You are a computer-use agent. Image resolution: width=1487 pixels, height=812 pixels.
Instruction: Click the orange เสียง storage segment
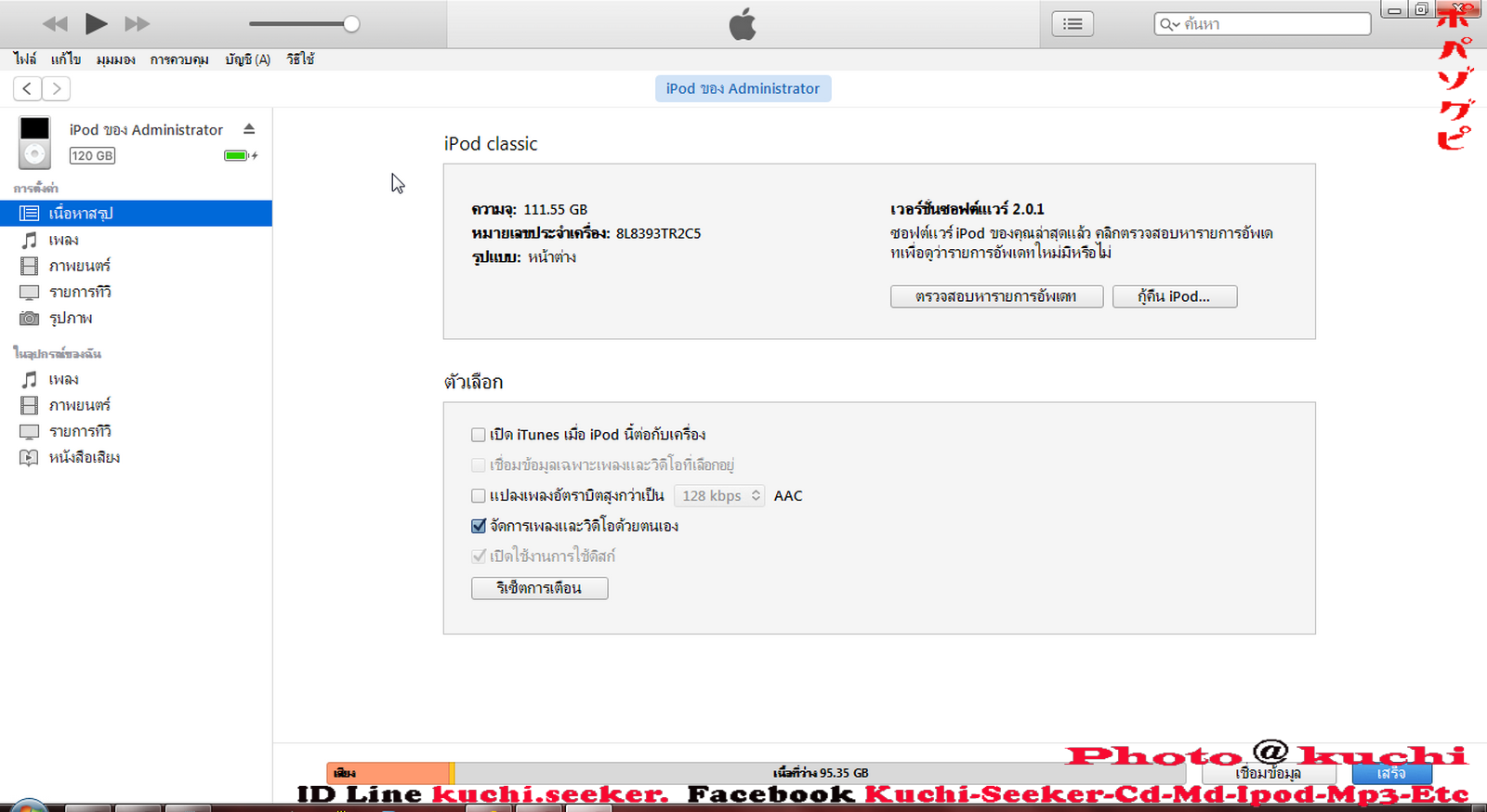pyautogui.click(x=388, y=773)
